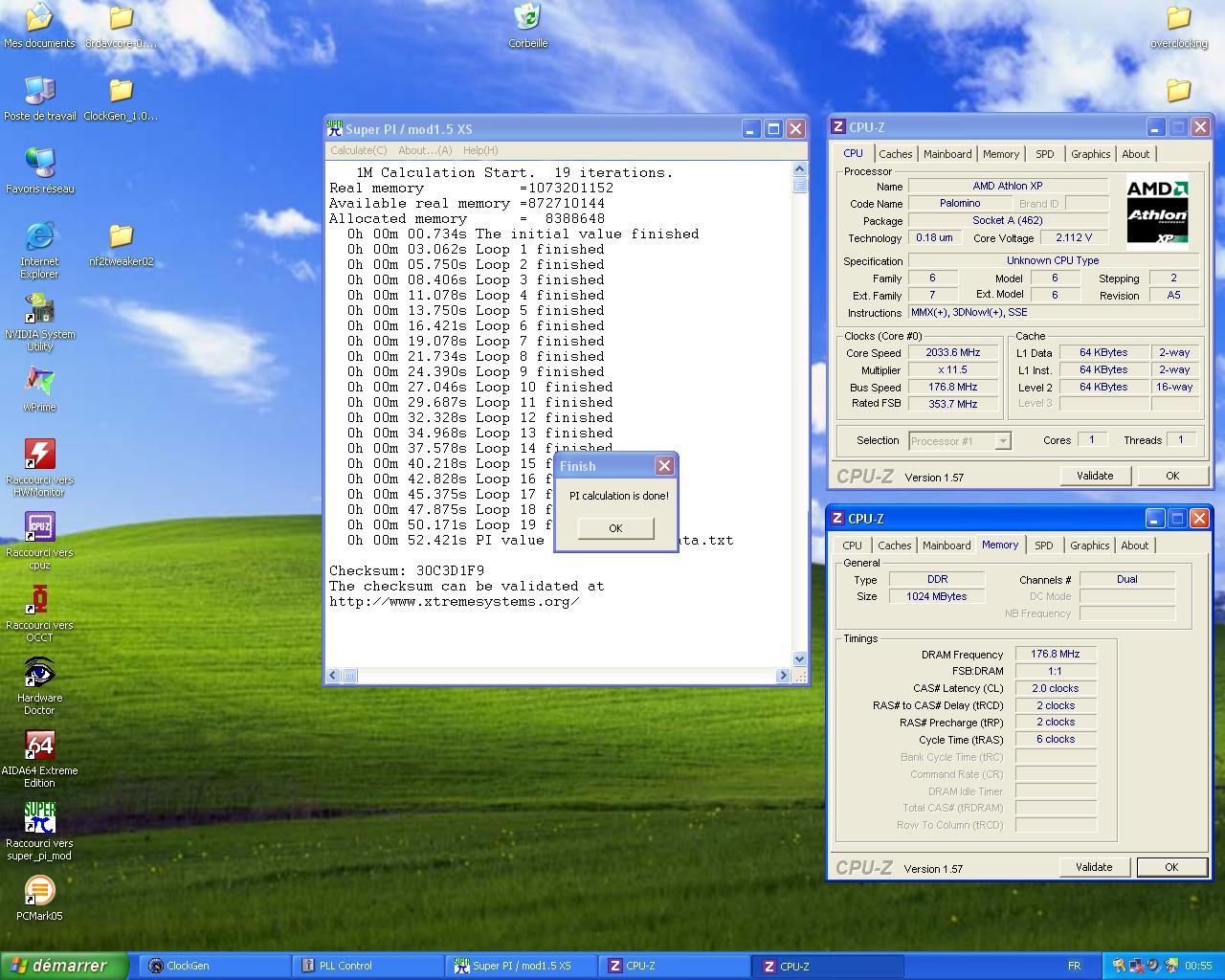Screen dimensions: 1225x980
Task: Open the Corbeille recycle bin
Action: [x=527, y=25]
